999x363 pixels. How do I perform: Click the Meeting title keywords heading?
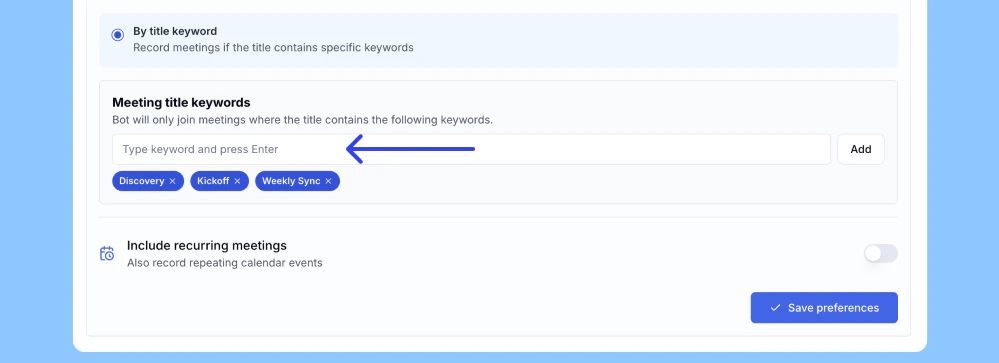click(181, 102)
